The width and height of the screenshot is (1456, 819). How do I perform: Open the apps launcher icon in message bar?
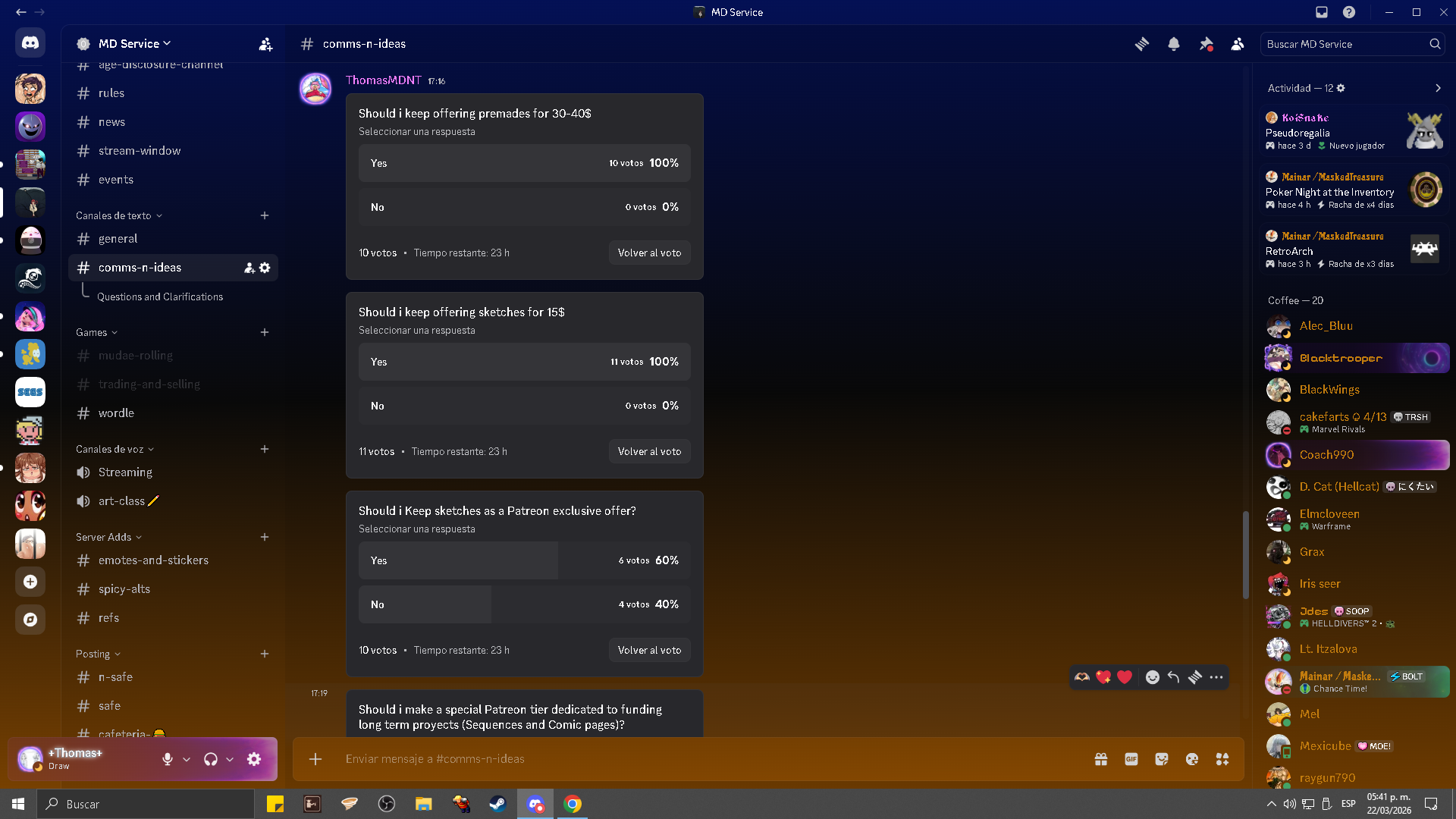tap(1222, 759)
